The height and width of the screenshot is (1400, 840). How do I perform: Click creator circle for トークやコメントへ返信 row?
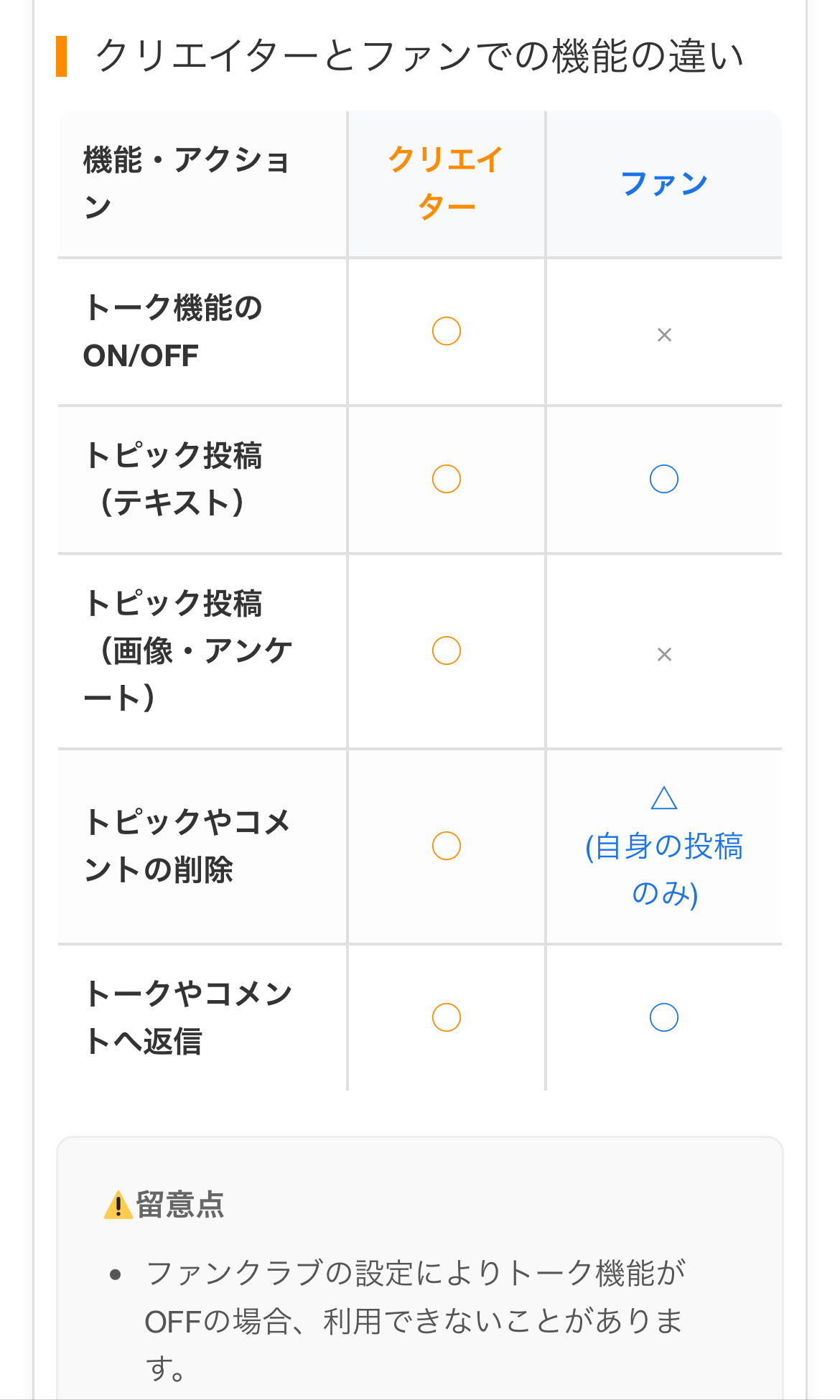tap(446, 1017)
